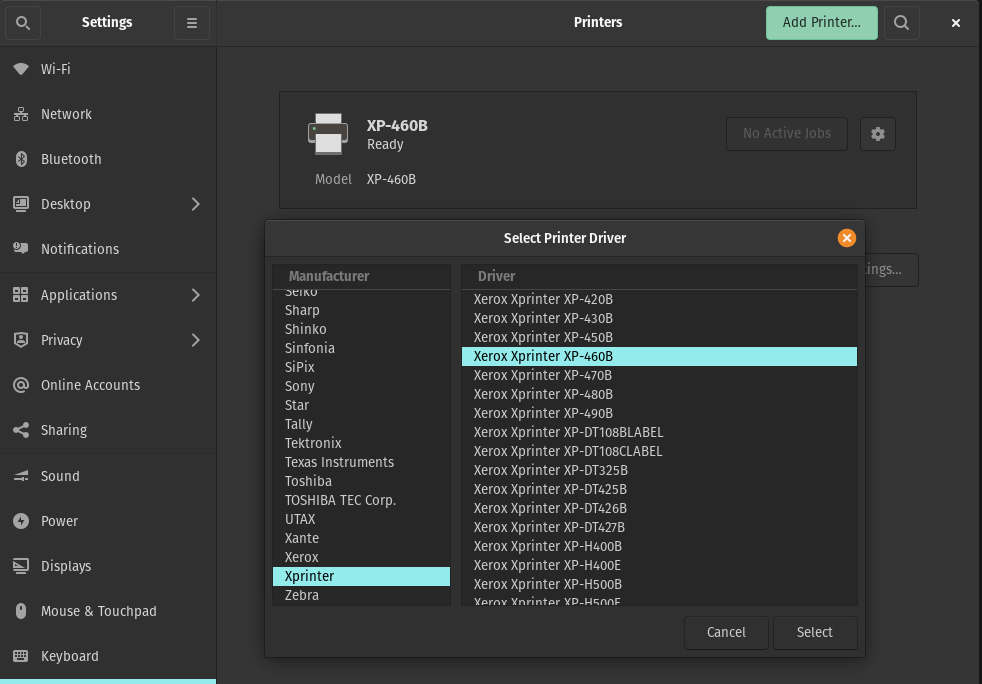
Task: Open the Network settings page
Action: coord(108,114)
